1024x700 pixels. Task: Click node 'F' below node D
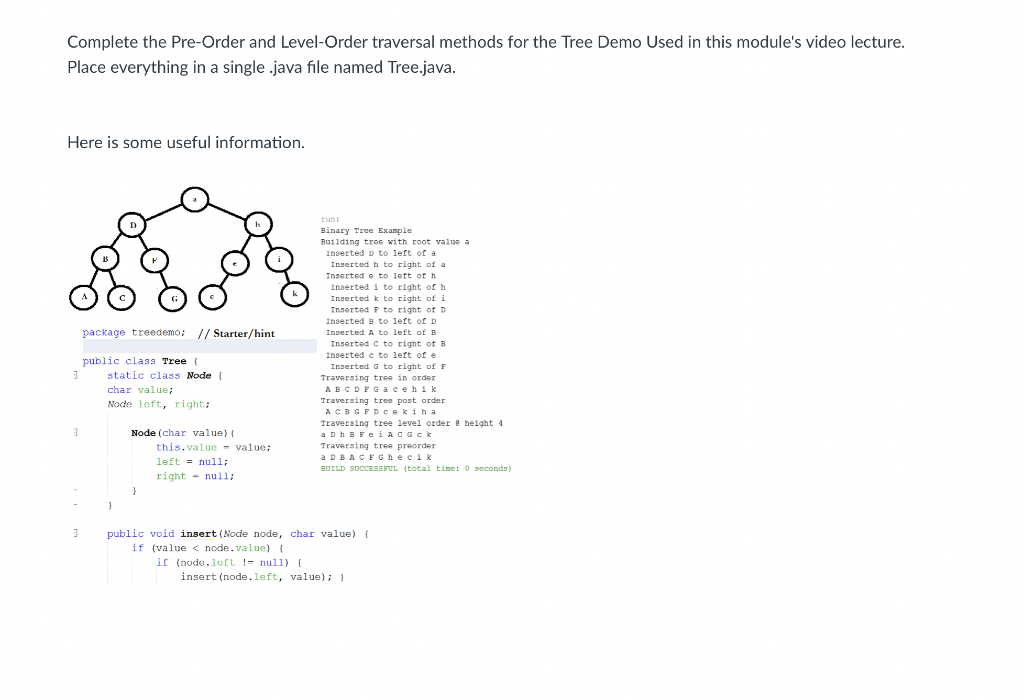click(154, 260)
